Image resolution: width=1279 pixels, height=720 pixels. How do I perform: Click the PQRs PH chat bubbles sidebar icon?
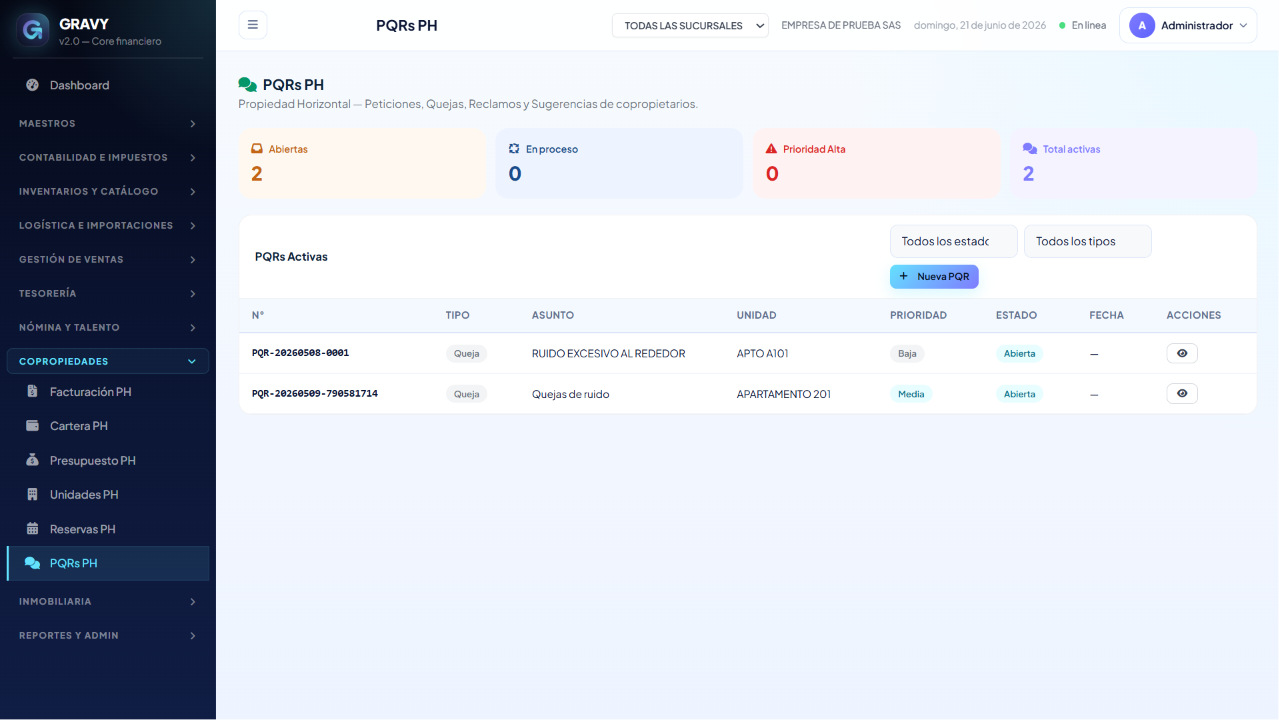32,563
